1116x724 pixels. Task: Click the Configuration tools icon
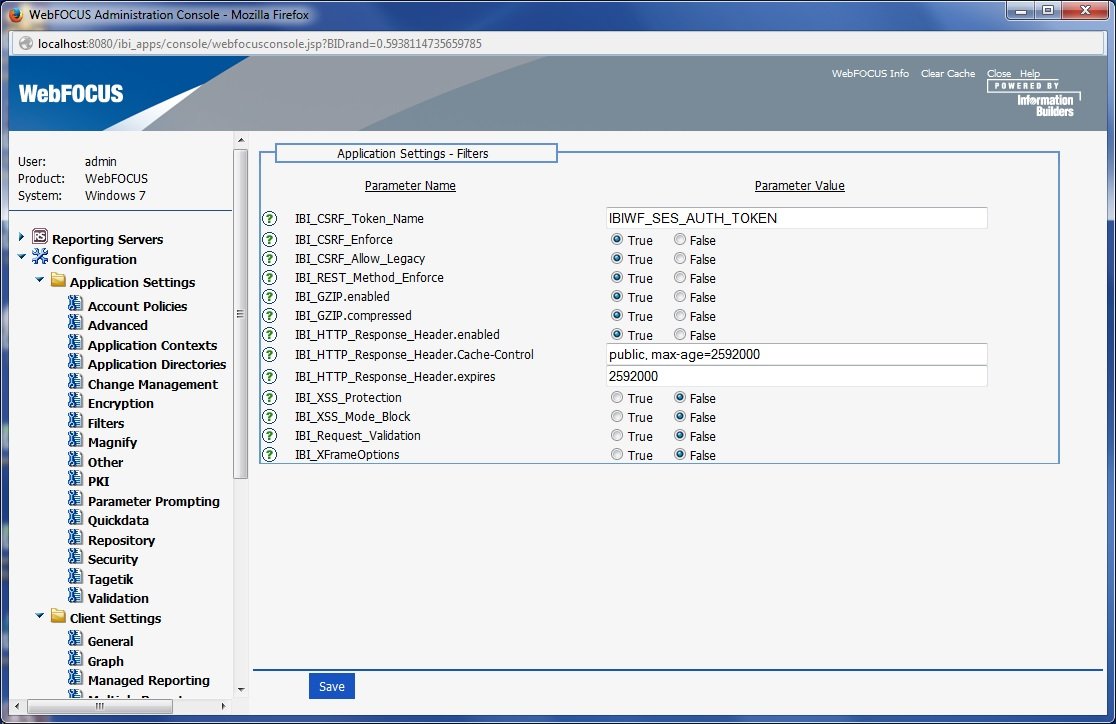[40, 257]
